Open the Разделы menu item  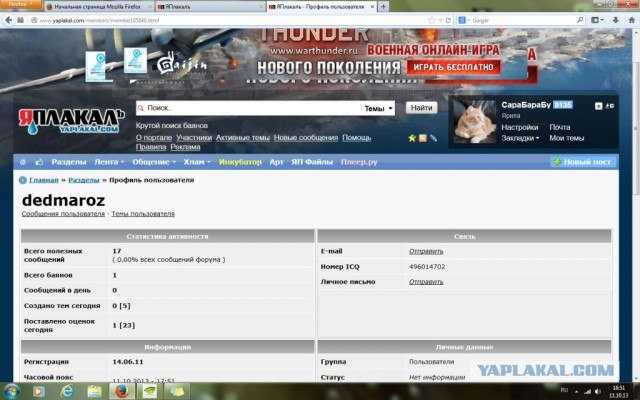69,162
